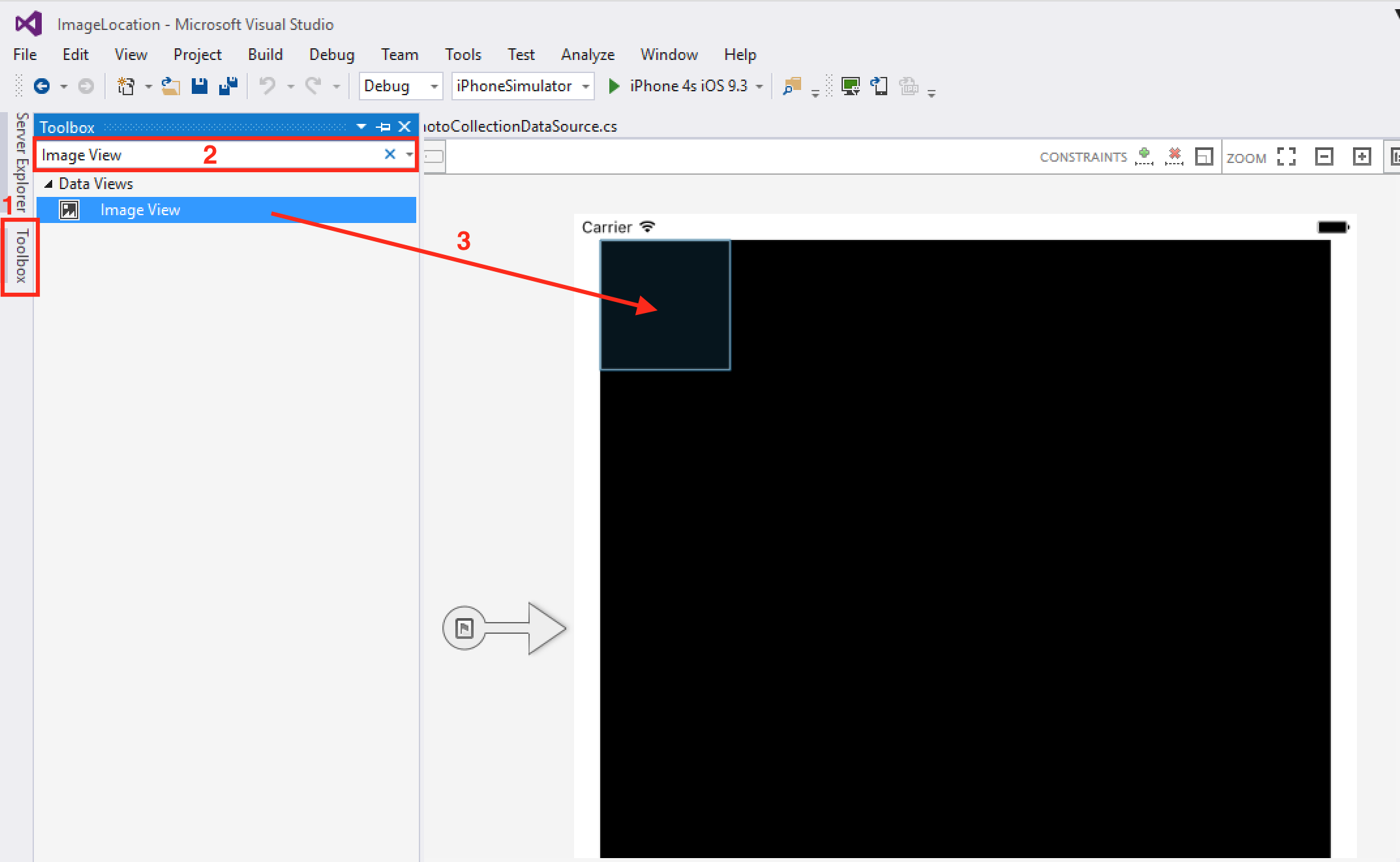Click the Zoom to fit icon
Viewport: 1400px width, 862px height.
point(1286,156)
